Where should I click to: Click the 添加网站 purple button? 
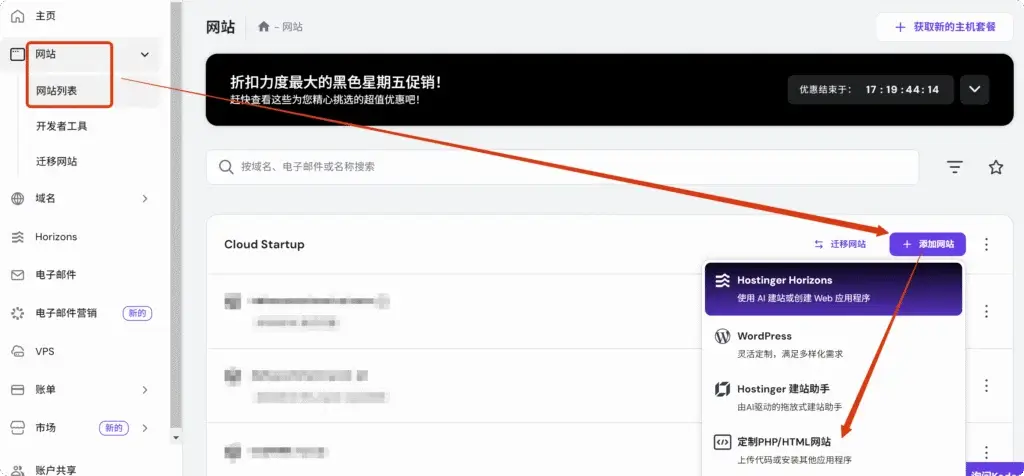(x=927, y=244)
